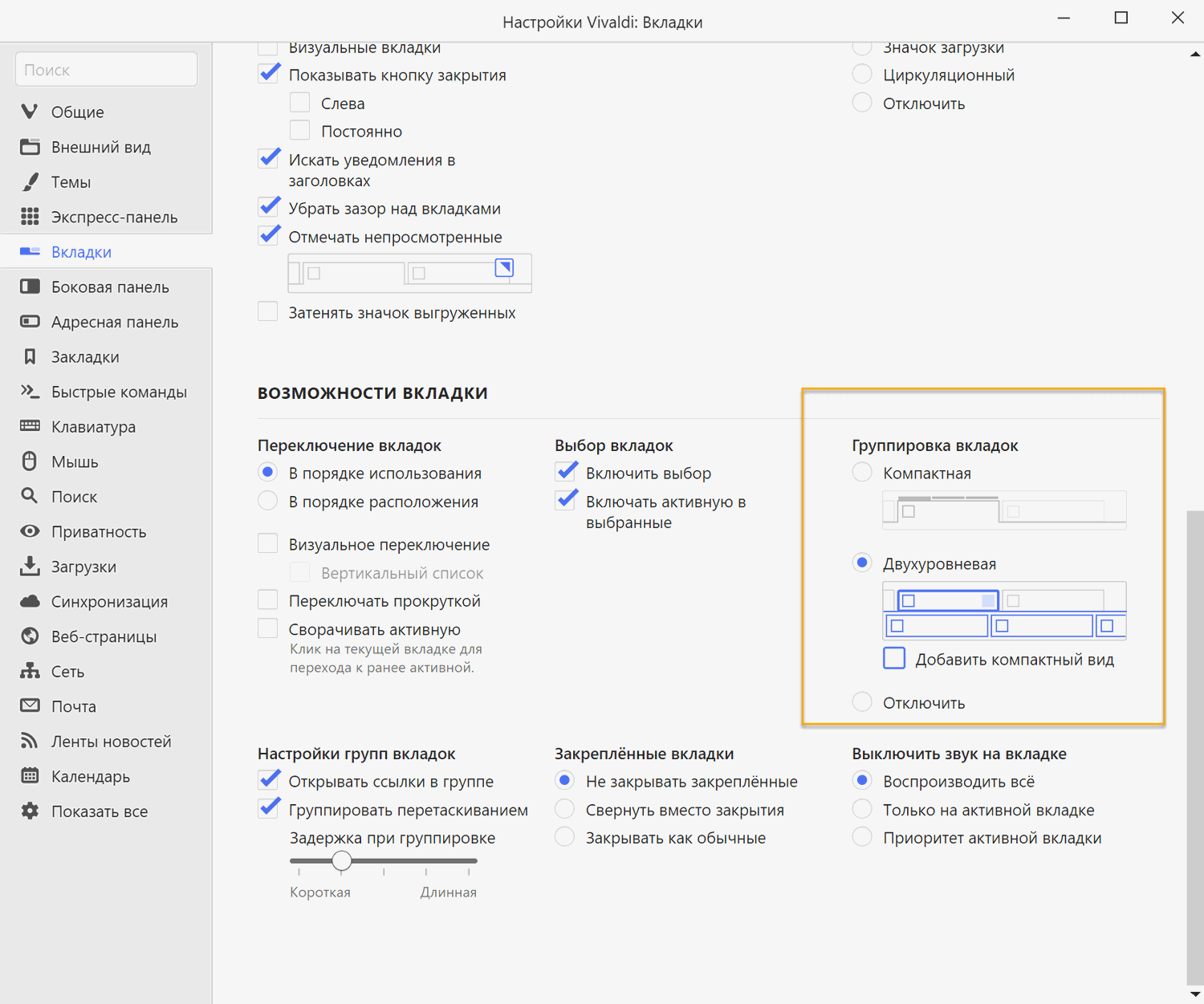
Task: Click the scrollbar down arrow
Action: (1194, 994)
